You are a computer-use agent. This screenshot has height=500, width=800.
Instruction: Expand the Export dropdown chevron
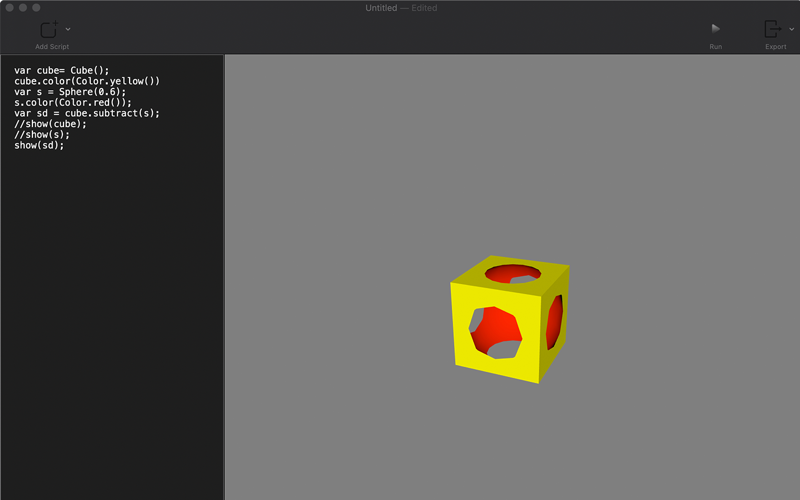pyautogui.click(x=791, y=30)
